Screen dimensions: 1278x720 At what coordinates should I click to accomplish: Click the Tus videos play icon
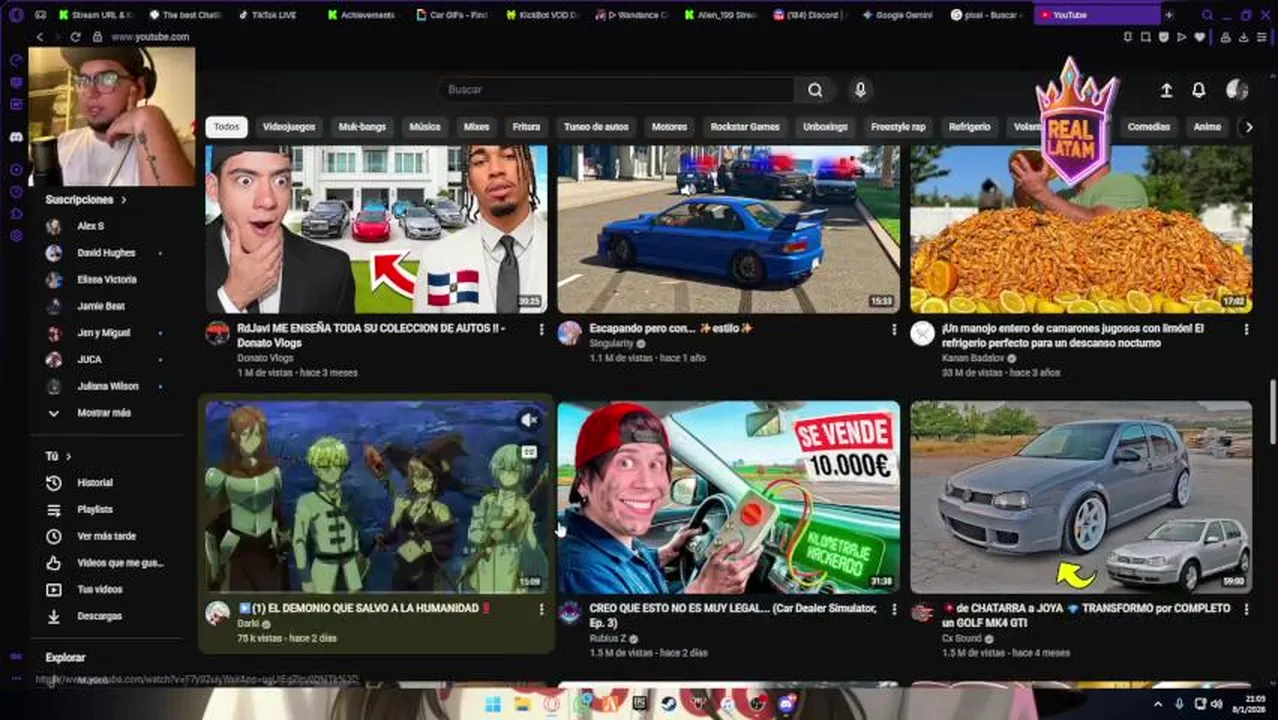pyautogui.click(x=54, y=590)
